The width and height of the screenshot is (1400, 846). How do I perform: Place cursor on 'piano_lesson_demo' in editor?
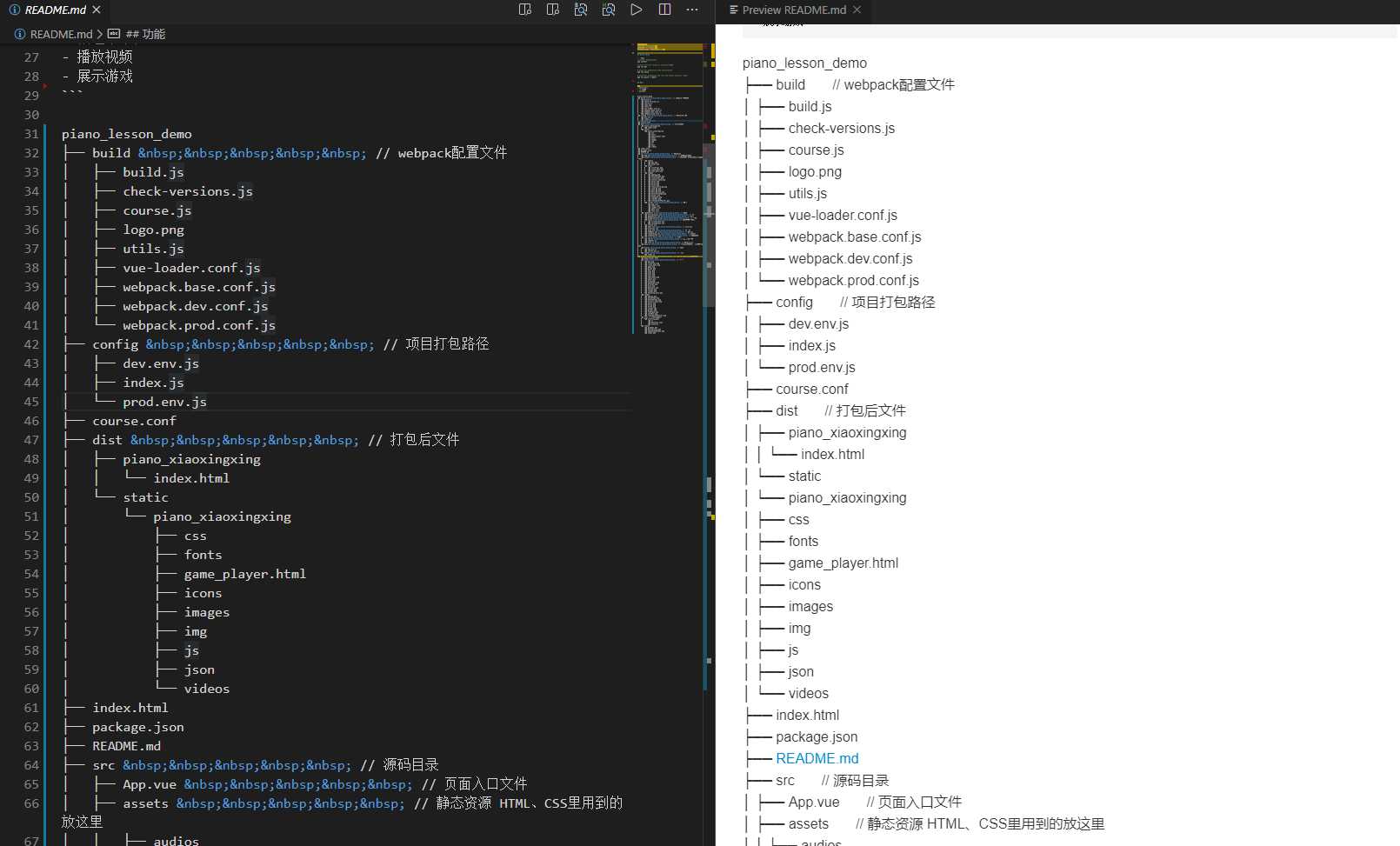click(127, 134)
